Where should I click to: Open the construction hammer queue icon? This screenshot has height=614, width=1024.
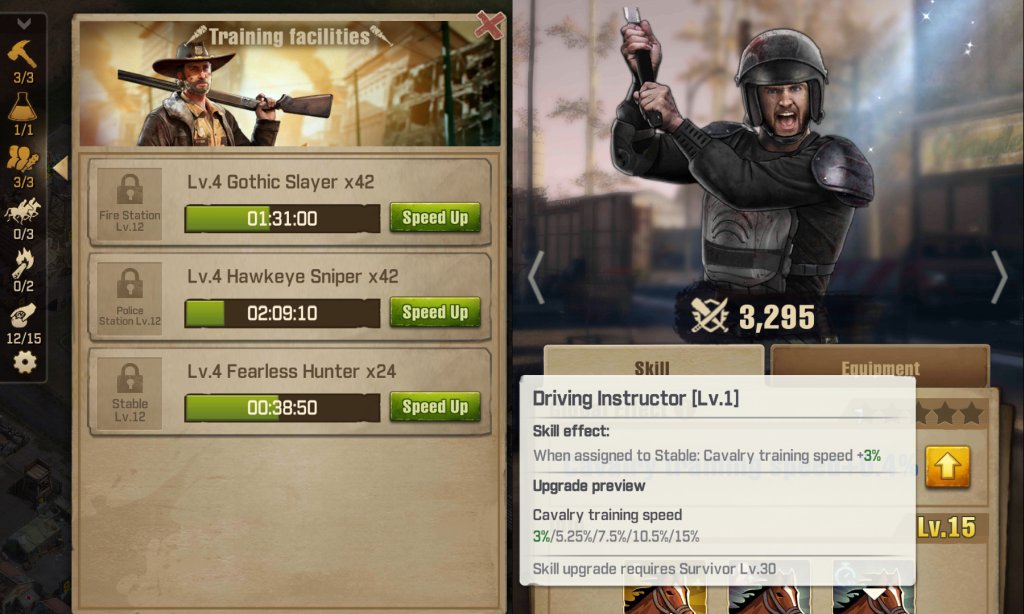tap(22, 54)
